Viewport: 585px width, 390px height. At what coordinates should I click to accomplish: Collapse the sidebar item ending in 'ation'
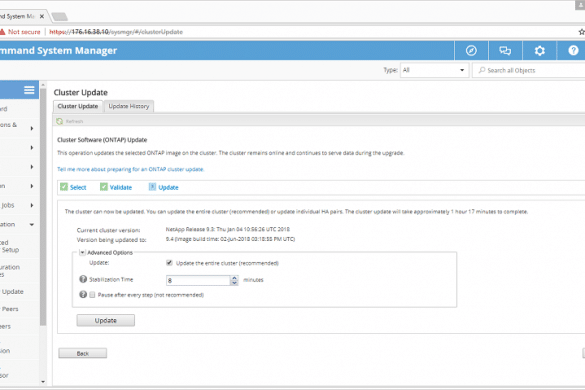[32, 225]
